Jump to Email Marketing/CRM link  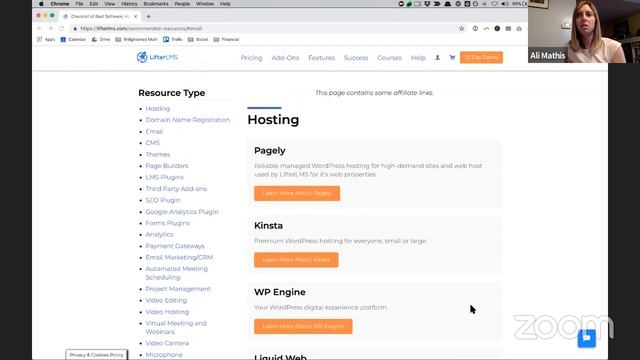[179, 258]
